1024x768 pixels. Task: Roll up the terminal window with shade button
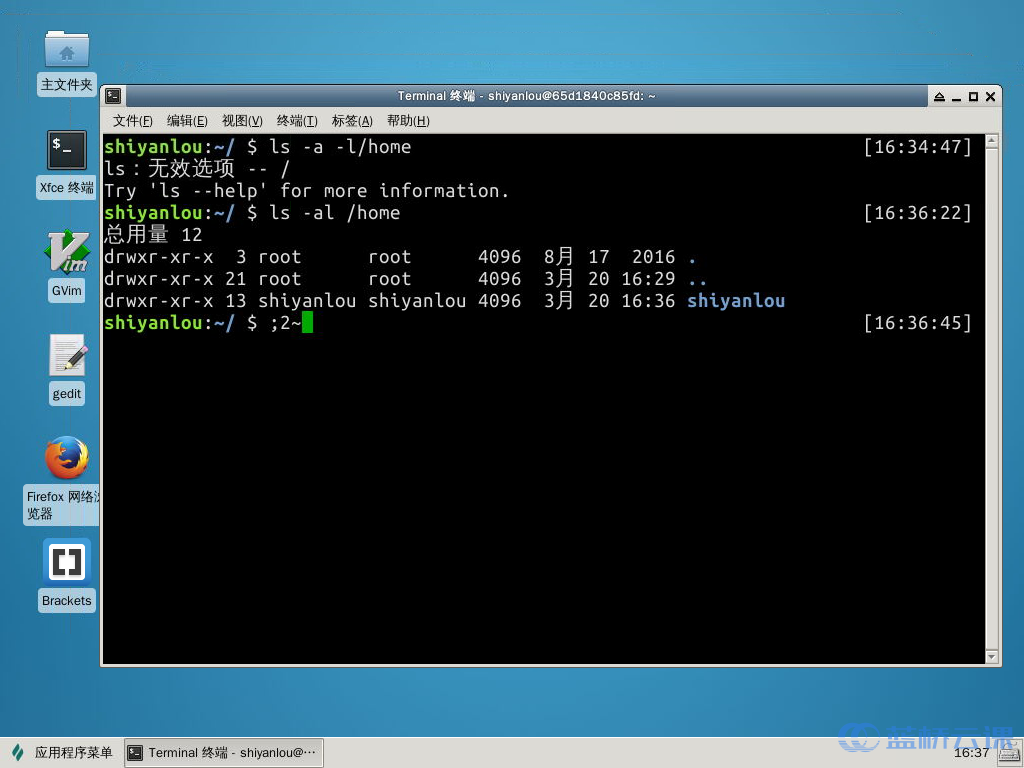click(939, 97)
